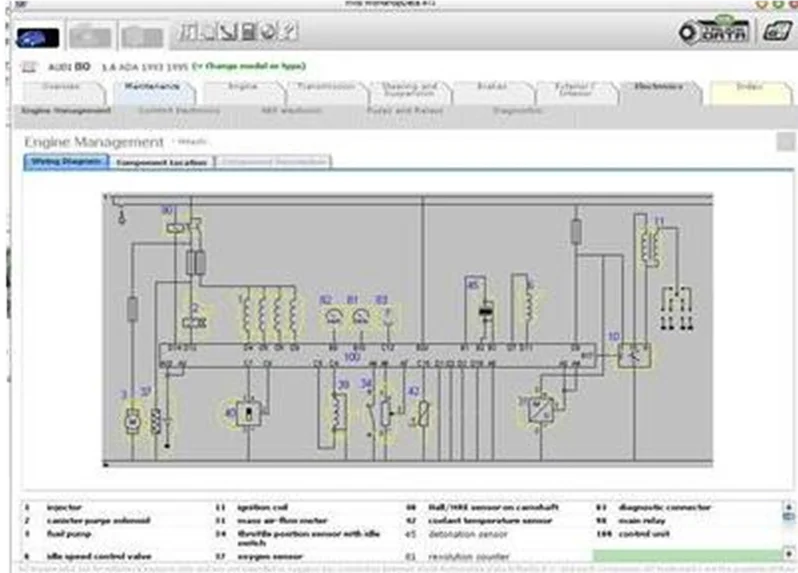
Task: Select the Wiring Diagram sub-tab
Action: point(66,162)
